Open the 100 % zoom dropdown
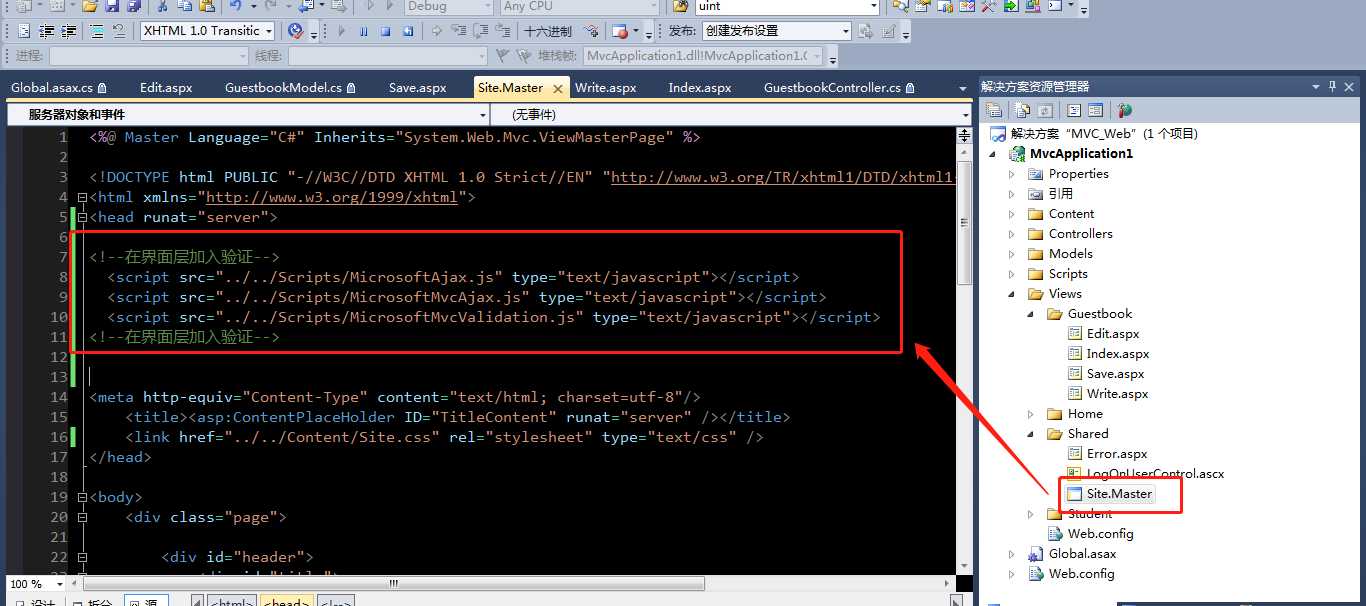The width and height of the screenshot is (1366, 606). click(x=59, y=584)
